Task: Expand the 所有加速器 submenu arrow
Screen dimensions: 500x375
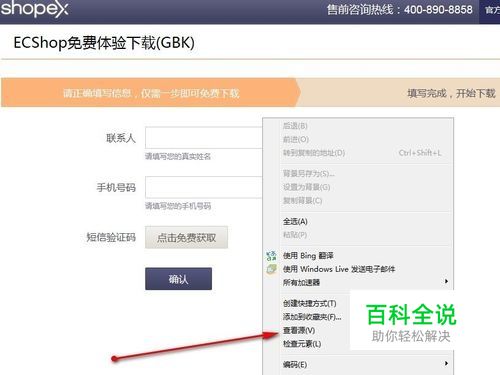Action: [446, 281]
